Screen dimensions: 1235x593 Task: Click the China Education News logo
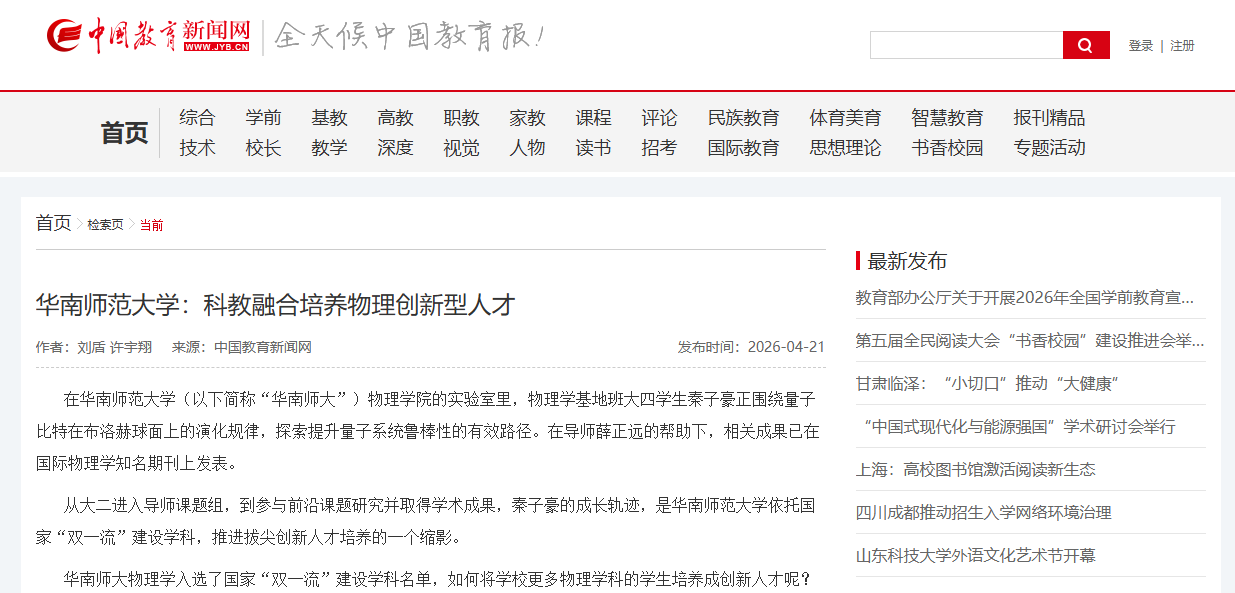point(148,36)
